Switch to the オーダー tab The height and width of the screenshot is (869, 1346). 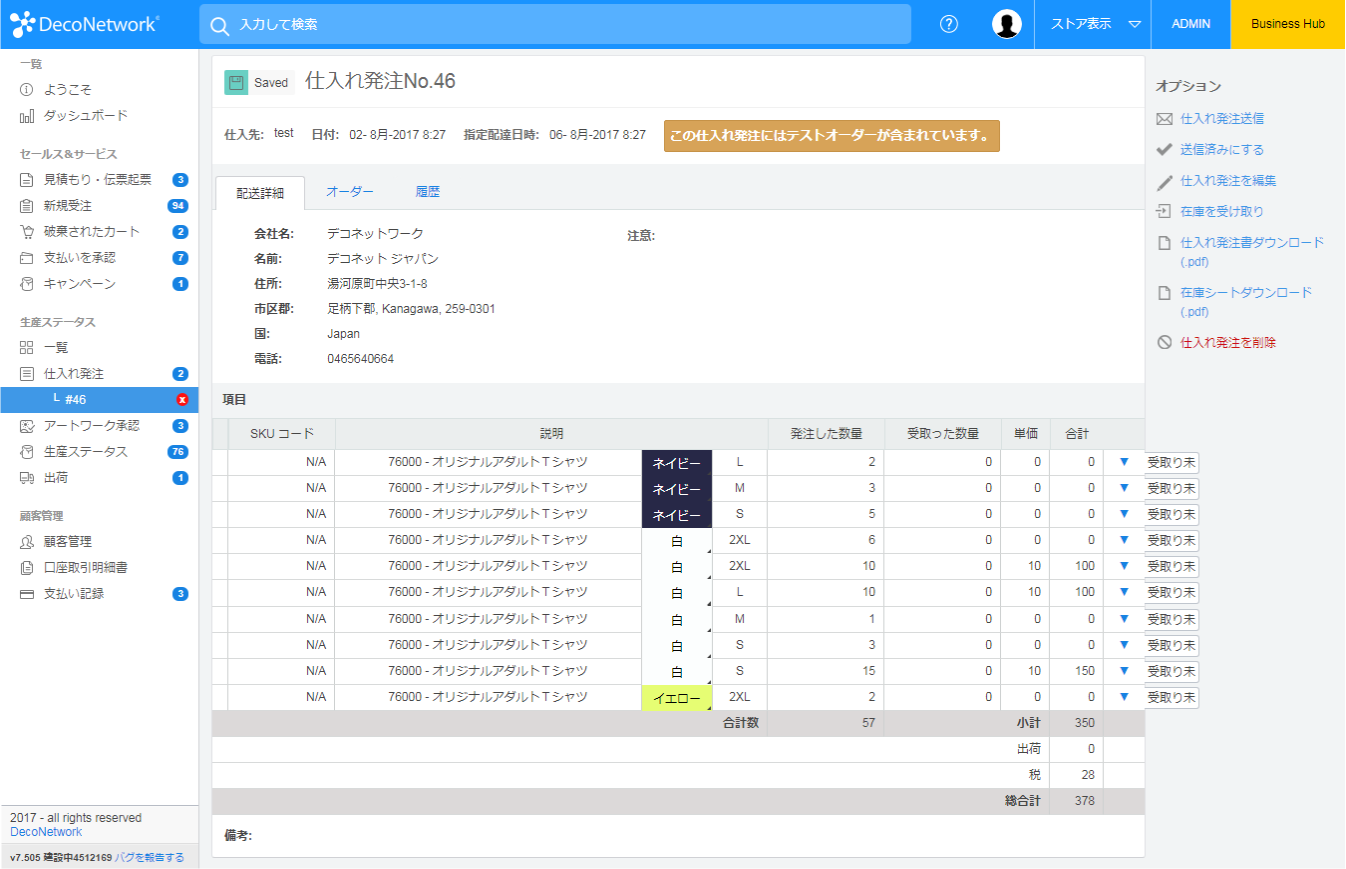(x=350, y=191)
